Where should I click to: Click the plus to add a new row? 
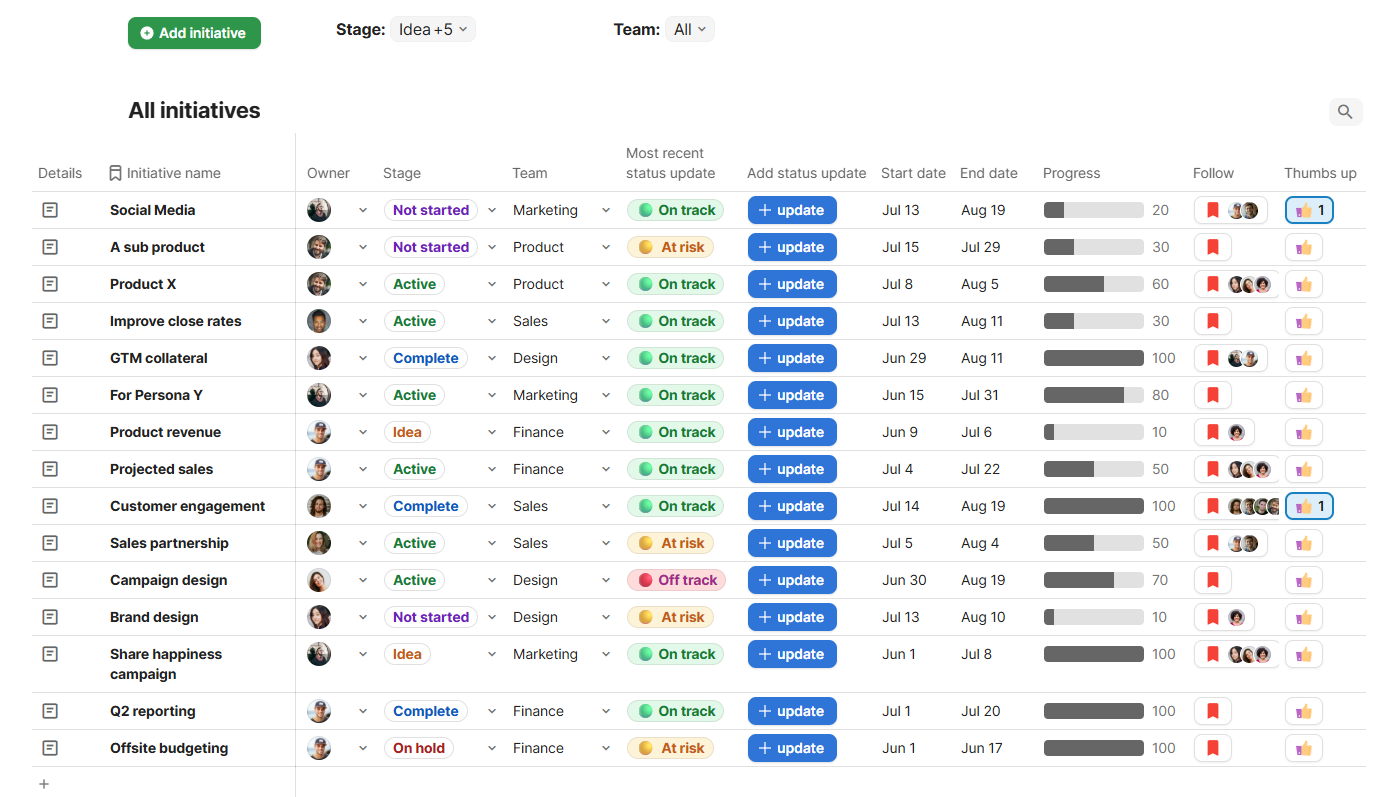coord(43,784)
